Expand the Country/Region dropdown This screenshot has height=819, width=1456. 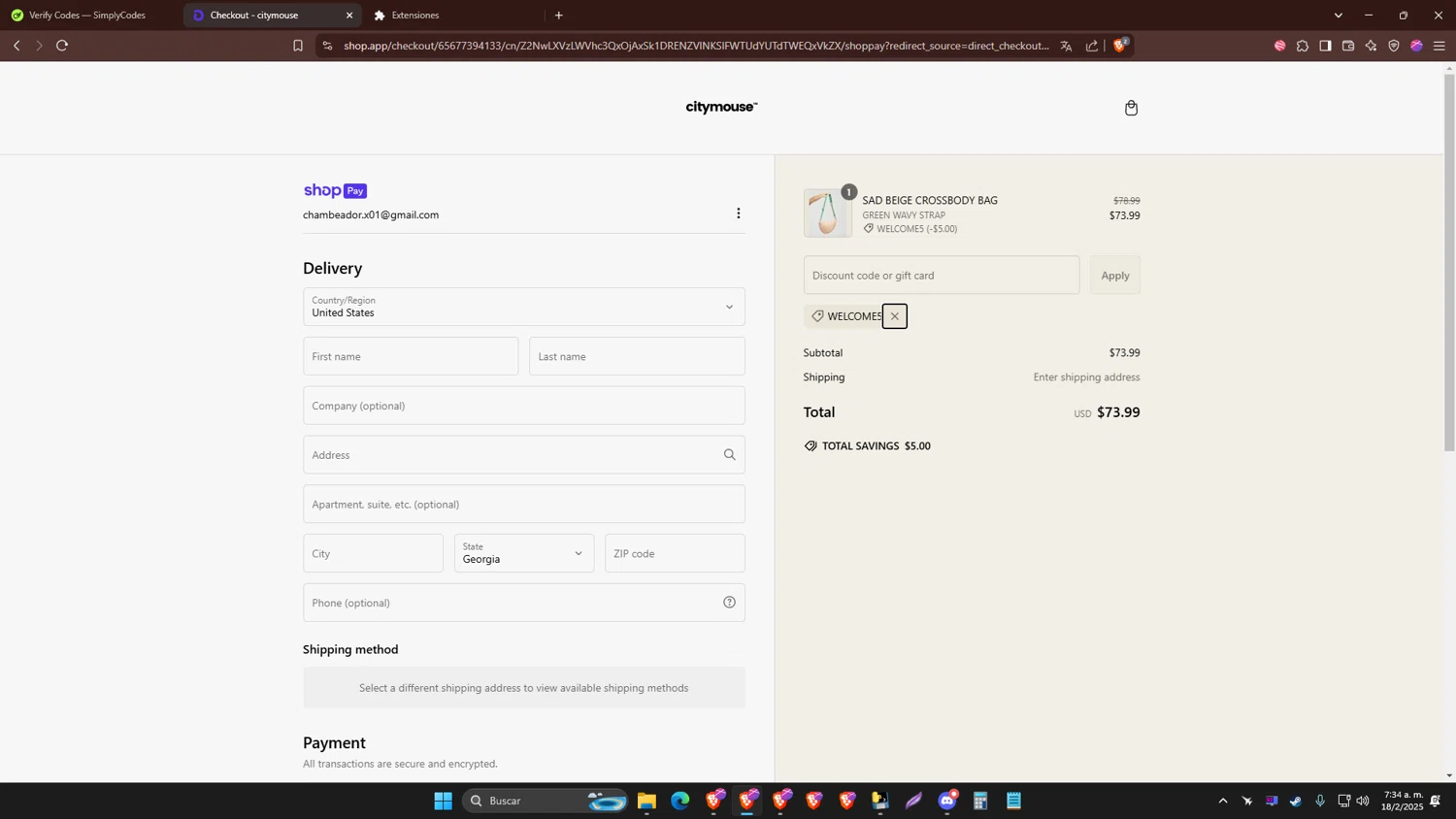point(524,307)
